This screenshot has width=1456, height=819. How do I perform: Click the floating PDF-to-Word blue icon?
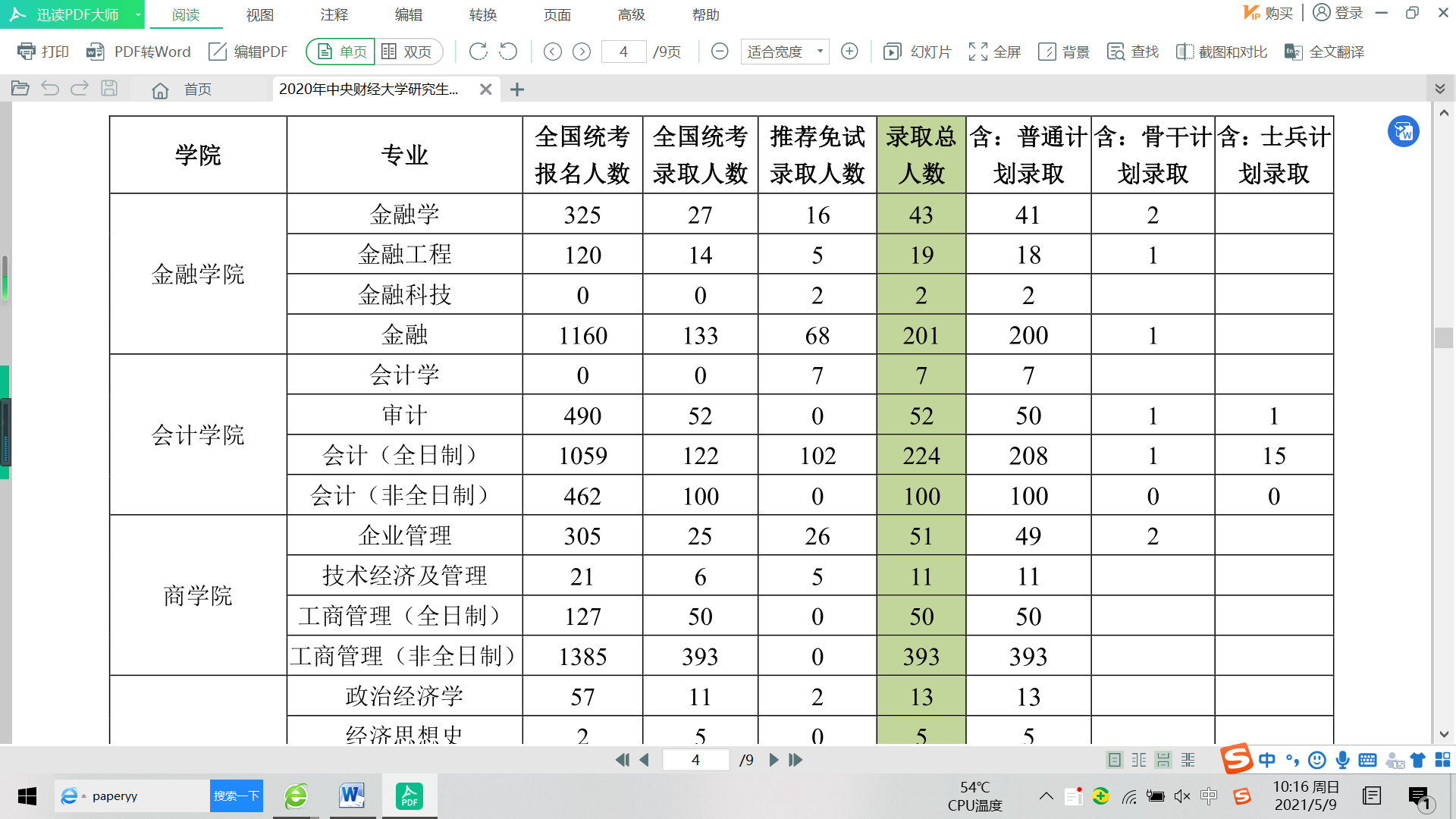pos(1404,131)
